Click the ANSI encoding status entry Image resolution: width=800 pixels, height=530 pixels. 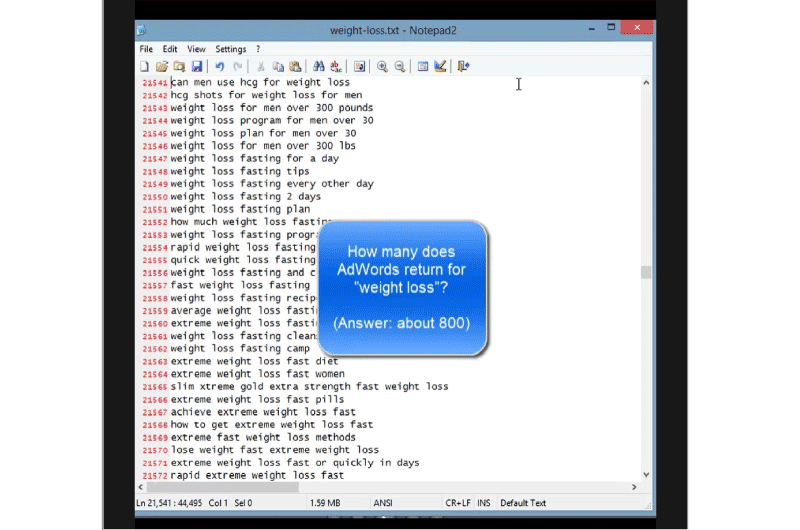click(x=383, y=503)
